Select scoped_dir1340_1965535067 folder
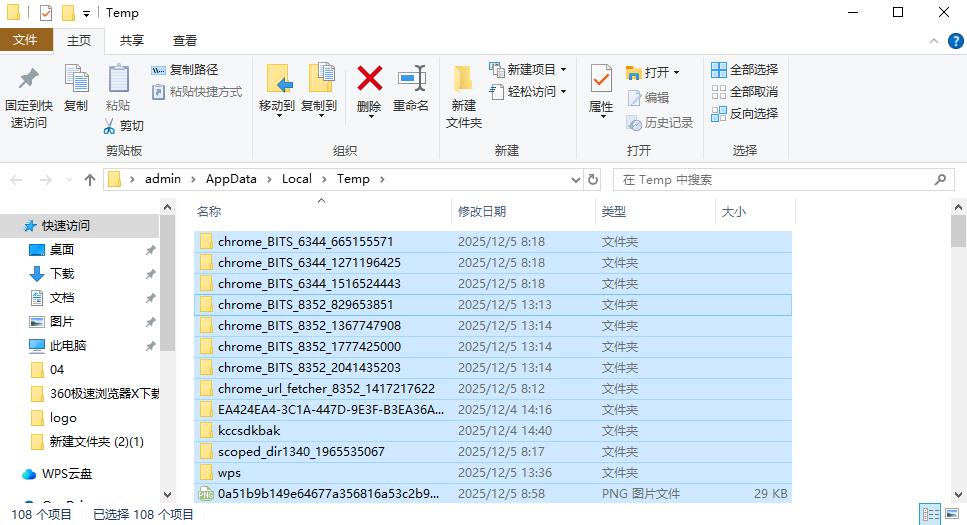 pos(493,452)
